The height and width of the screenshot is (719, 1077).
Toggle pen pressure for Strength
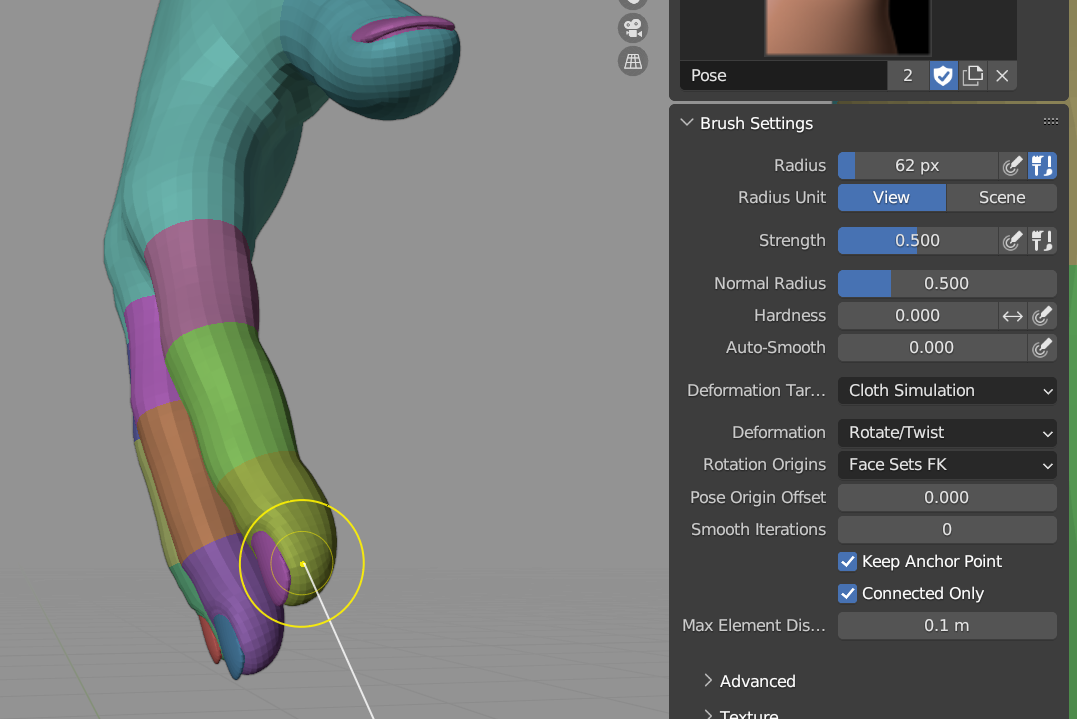point(1012,240)
